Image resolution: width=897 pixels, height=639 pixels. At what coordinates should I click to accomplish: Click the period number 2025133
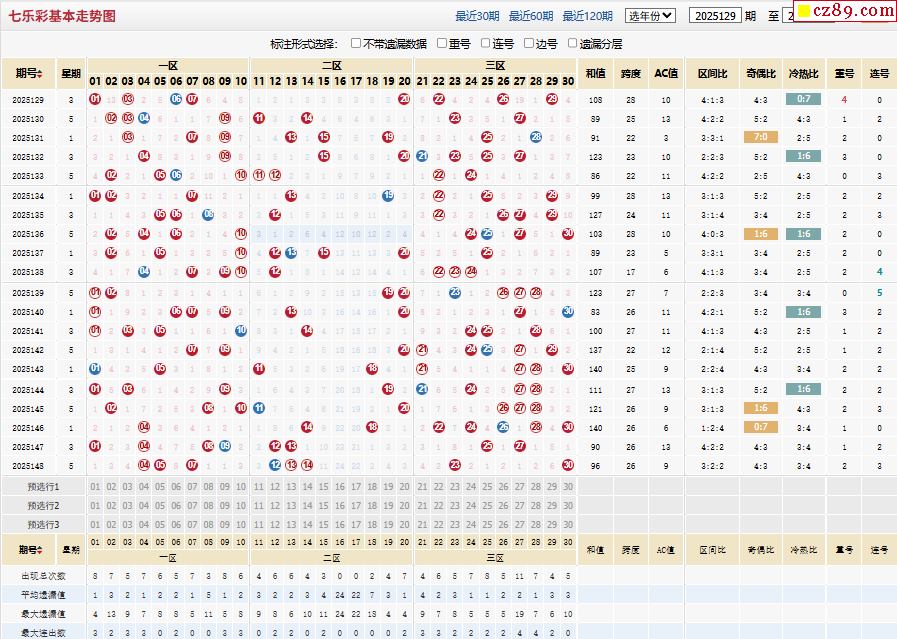tap(28, 176)
